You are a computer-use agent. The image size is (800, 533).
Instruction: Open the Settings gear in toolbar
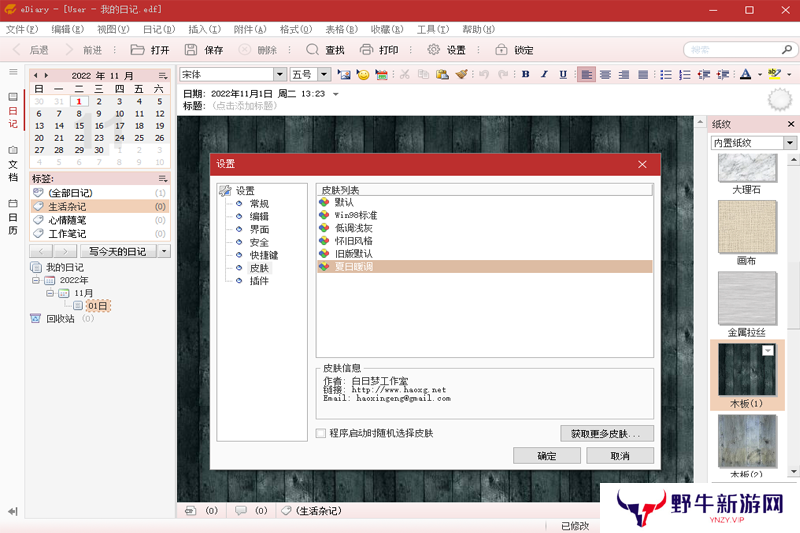(x=446, y=50)
